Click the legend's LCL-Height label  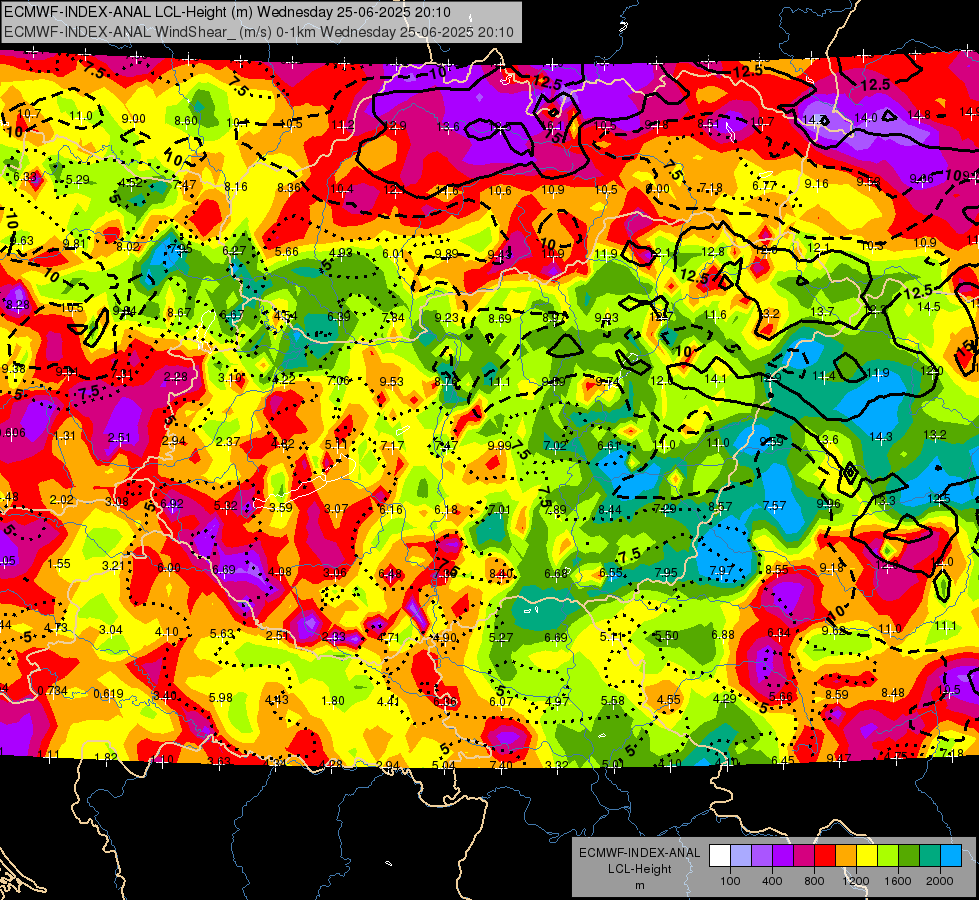(x=639, y=869)
